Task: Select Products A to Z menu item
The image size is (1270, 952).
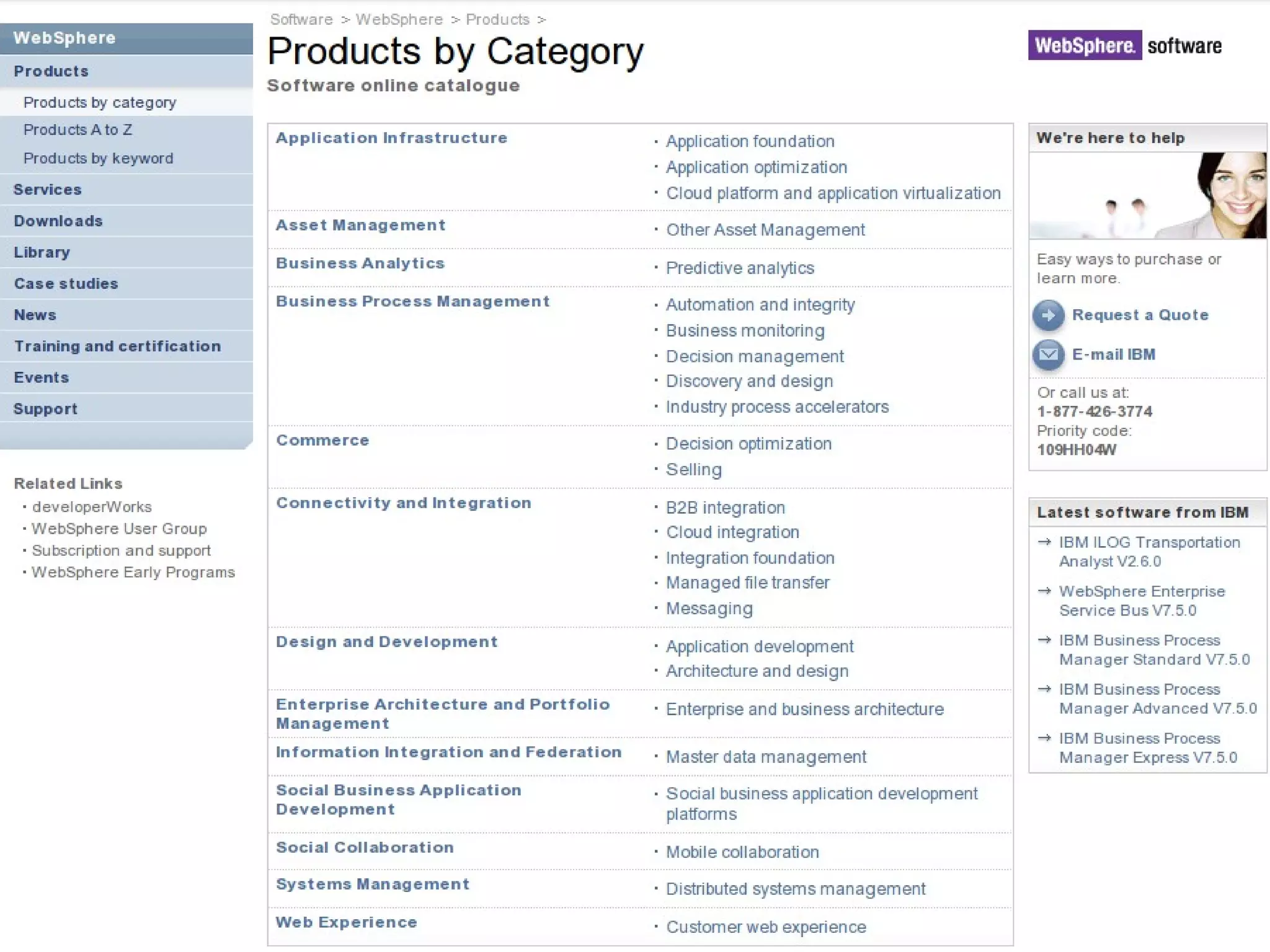Action: click(x=78, y=130)
